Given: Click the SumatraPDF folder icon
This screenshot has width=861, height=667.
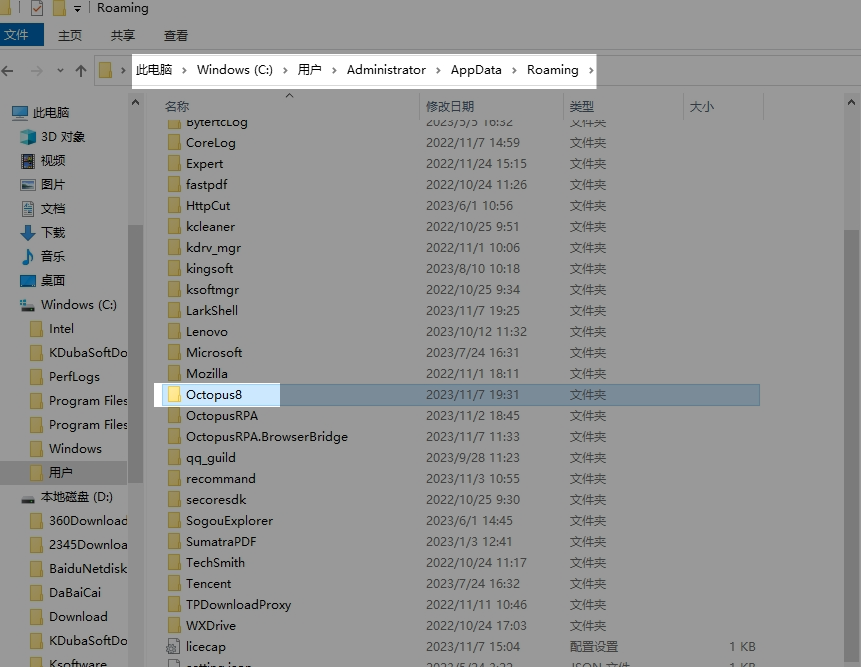Looking at the screenshot, I should pyautogui.click(x=174, y=542).
